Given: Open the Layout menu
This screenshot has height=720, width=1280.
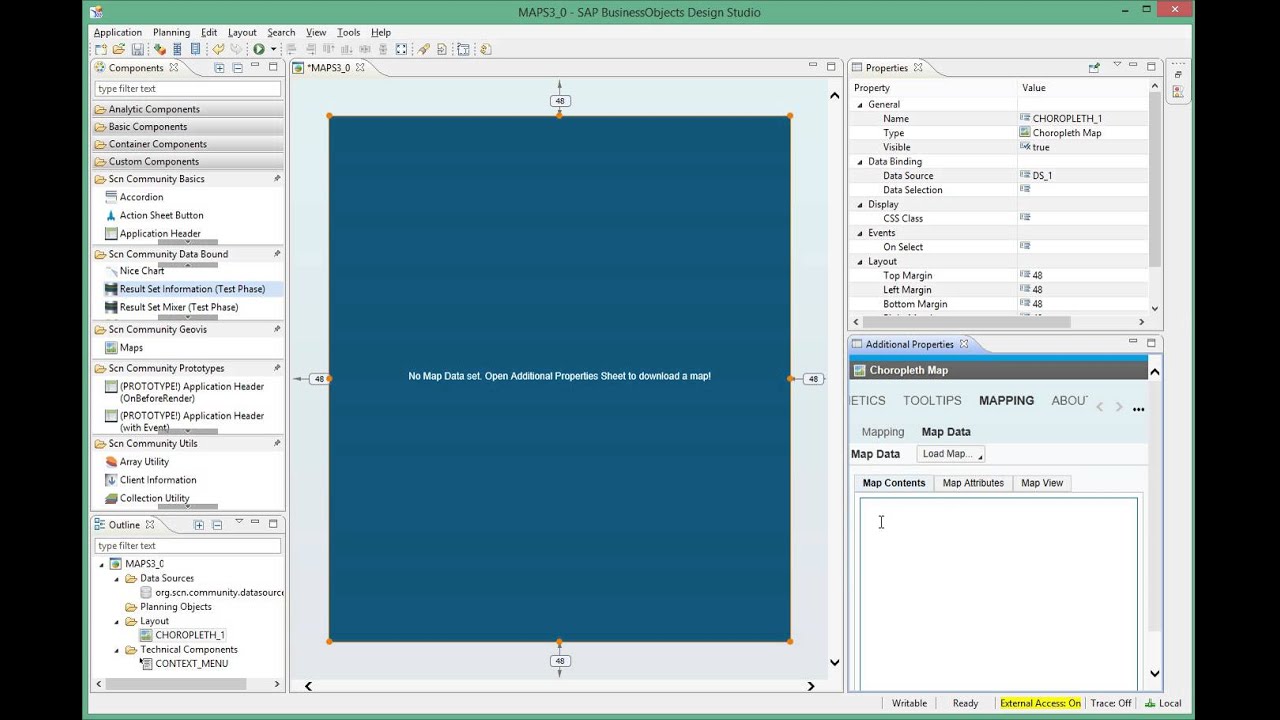Looking at the screenshot, I should [242, 32].
